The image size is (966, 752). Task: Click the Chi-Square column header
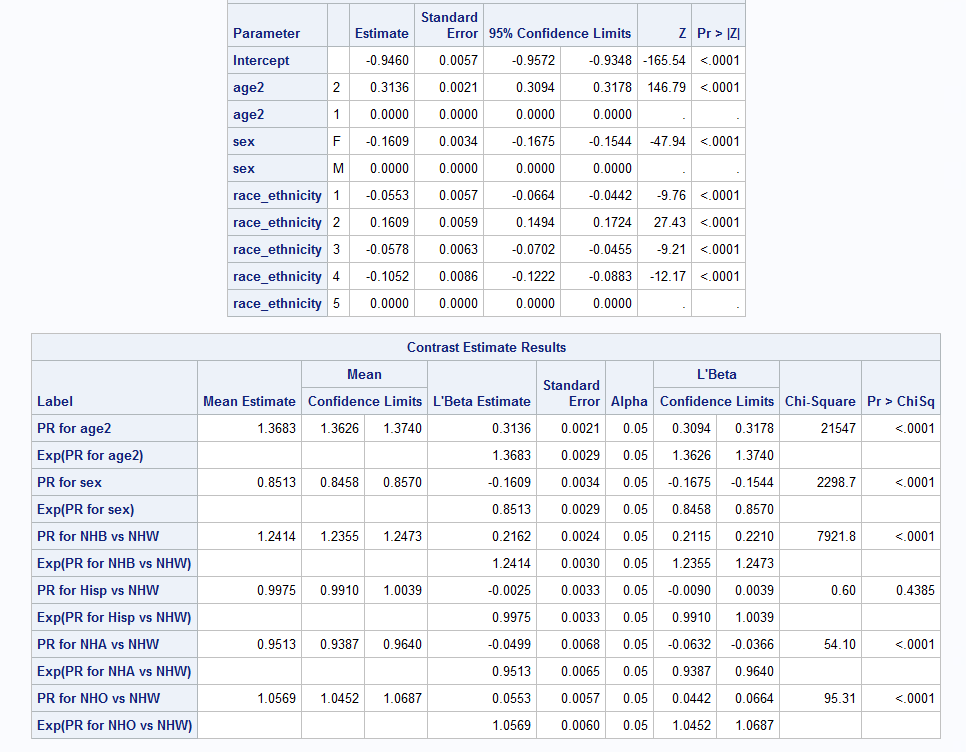pyautogui.click(x=820, y=401)
